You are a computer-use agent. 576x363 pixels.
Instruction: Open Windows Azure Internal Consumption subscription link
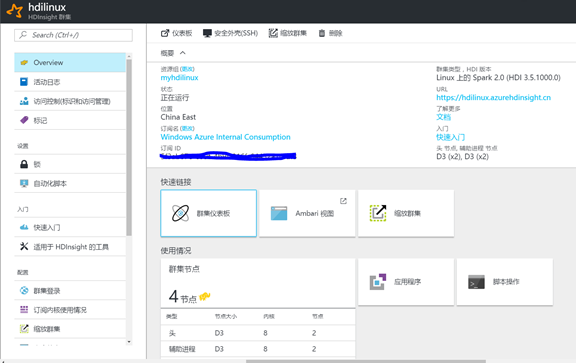(x=226, y=137)
